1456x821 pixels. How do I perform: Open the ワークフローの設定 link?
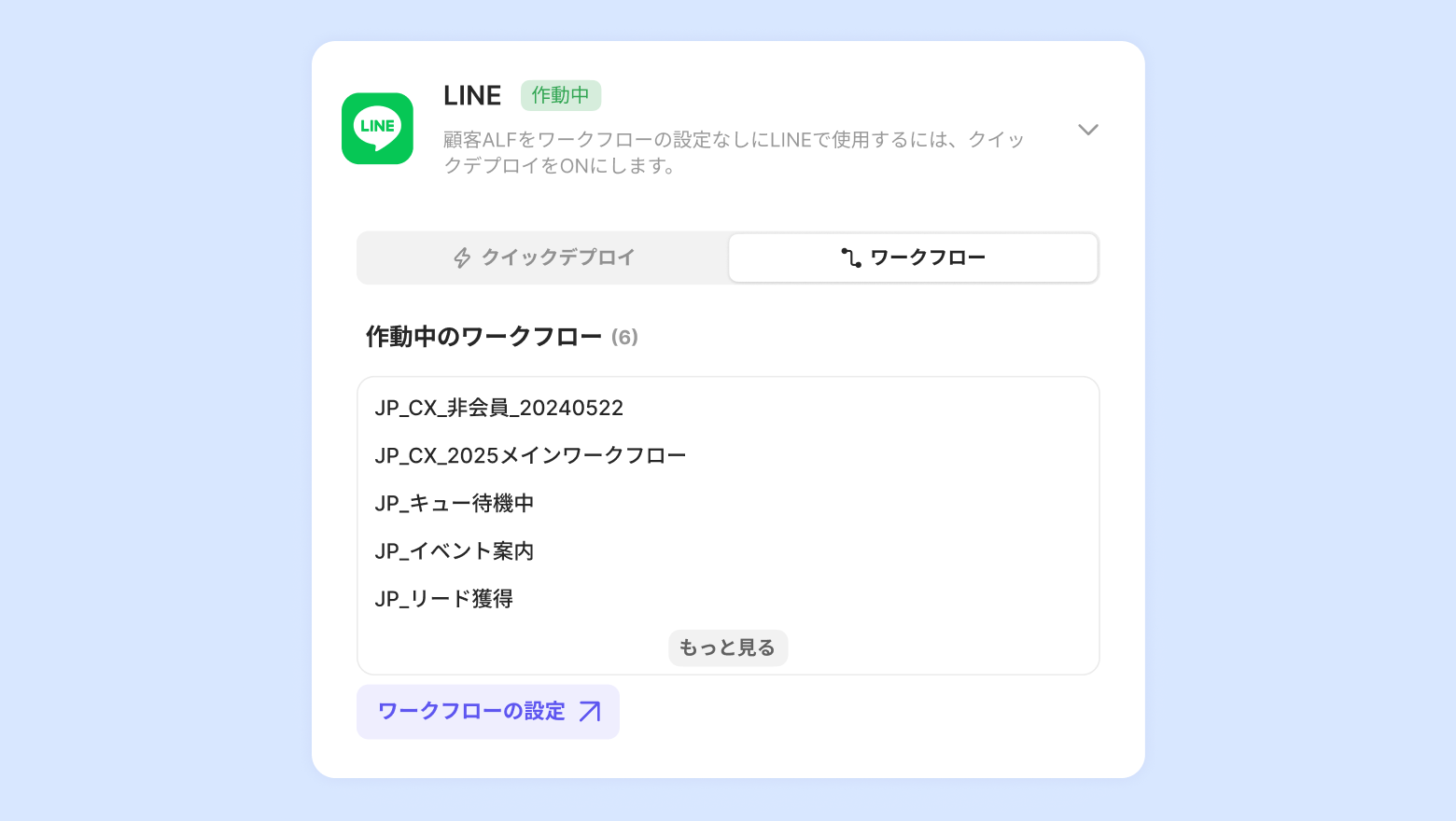pos(472,712)
